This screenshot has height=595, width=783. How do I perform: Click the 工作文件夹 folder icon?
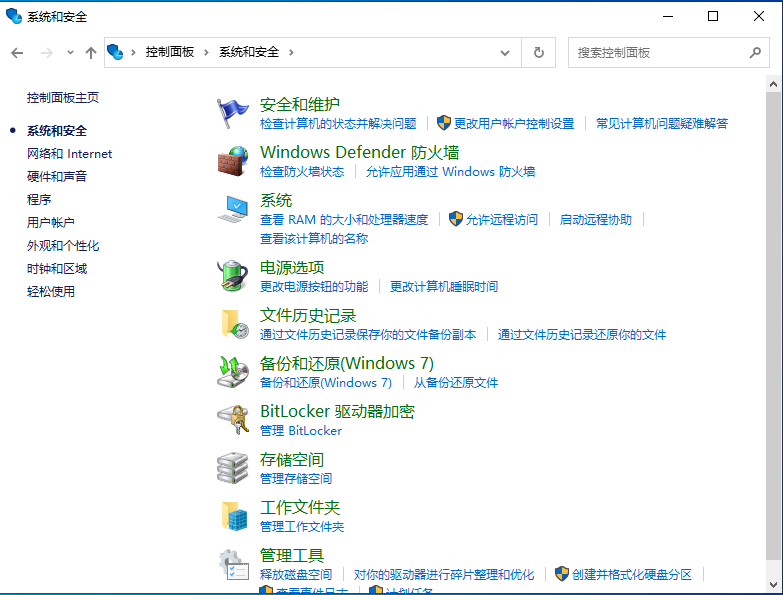(x=233, y=516)
